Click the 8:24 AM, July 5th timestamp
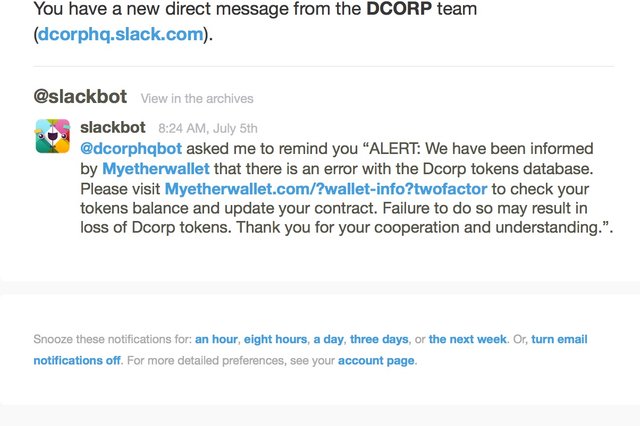640x426 pixels. point(207,129)
